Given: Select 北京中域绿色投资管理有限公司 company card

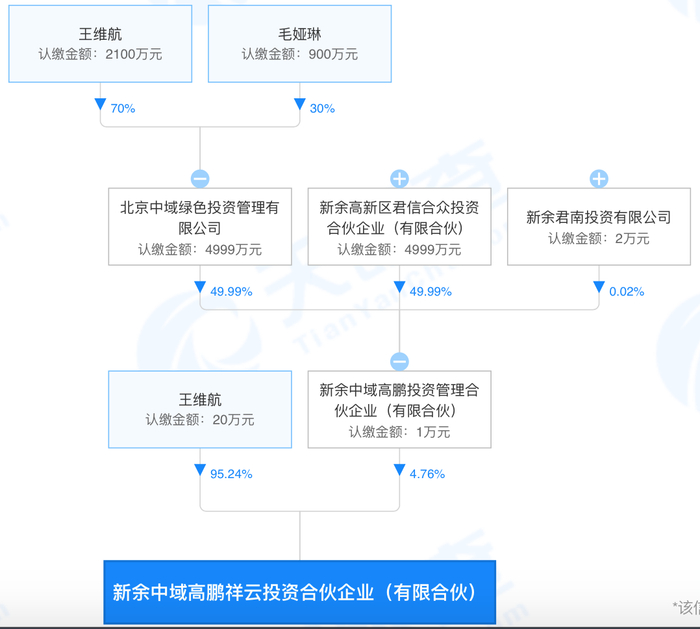Looking at the screenshot, I should [x=200, y=227].
